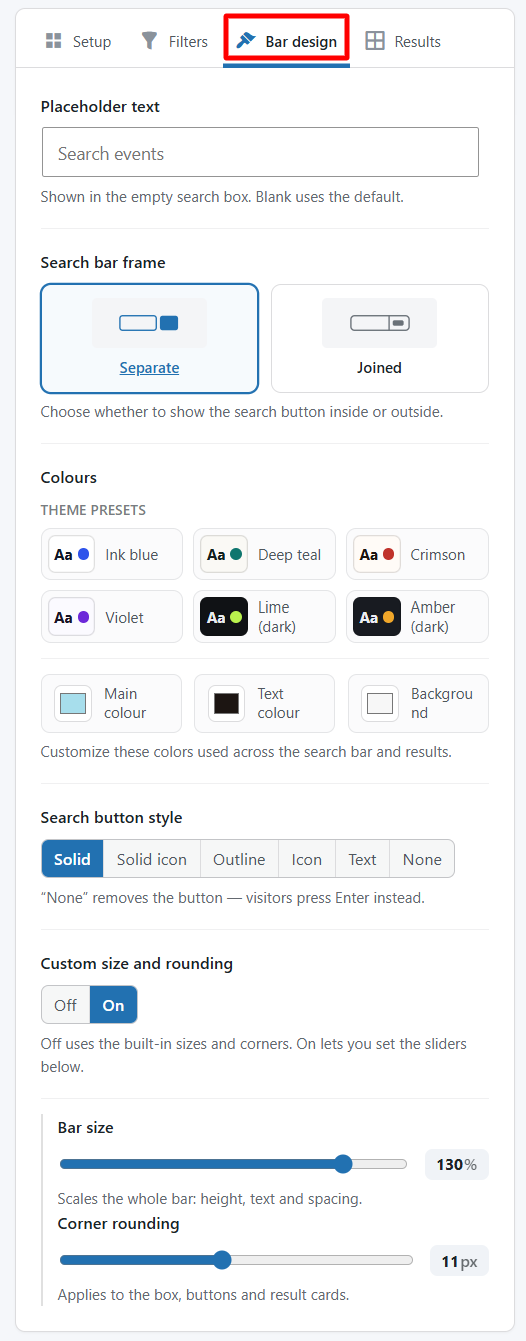Apply the Amber (dark) theme preset
This screenshot has height=1341, width=526.
coord(417,617)
